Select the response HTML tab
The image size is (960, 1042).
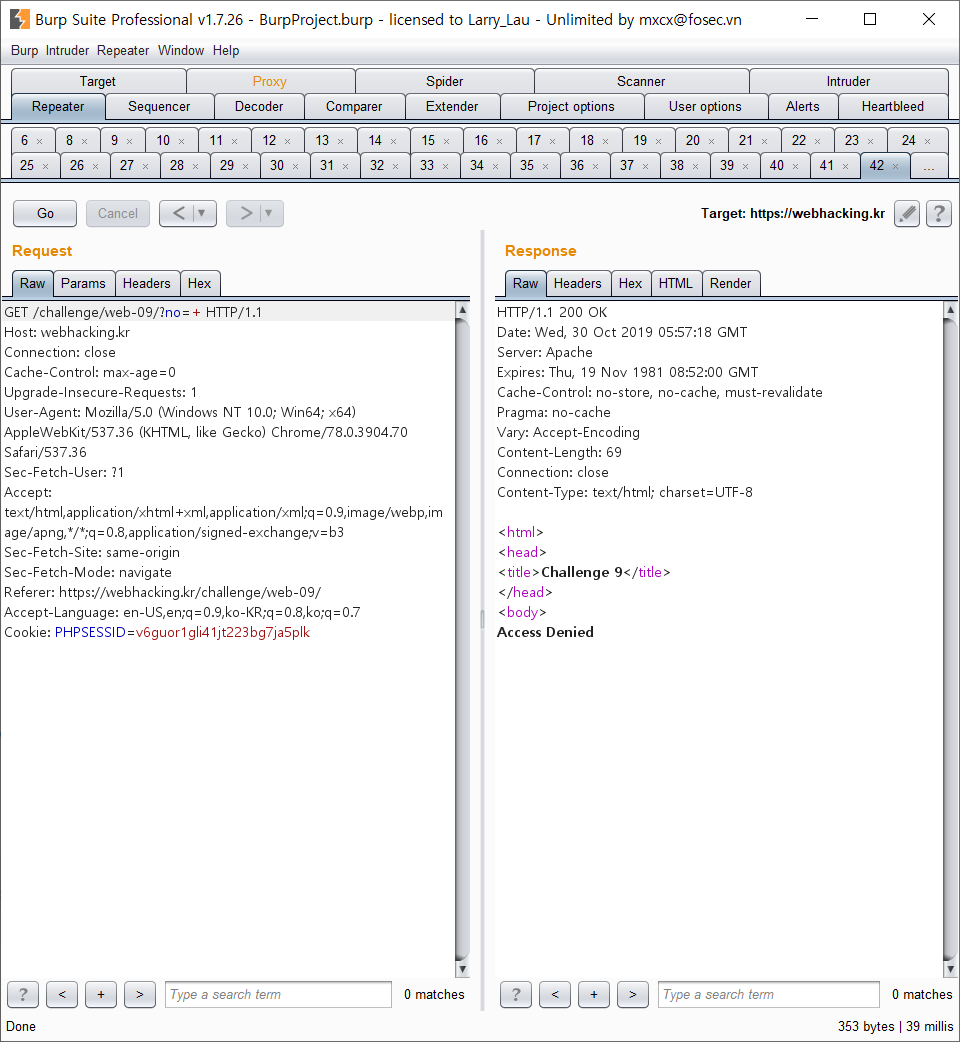[x=676, y=284]
